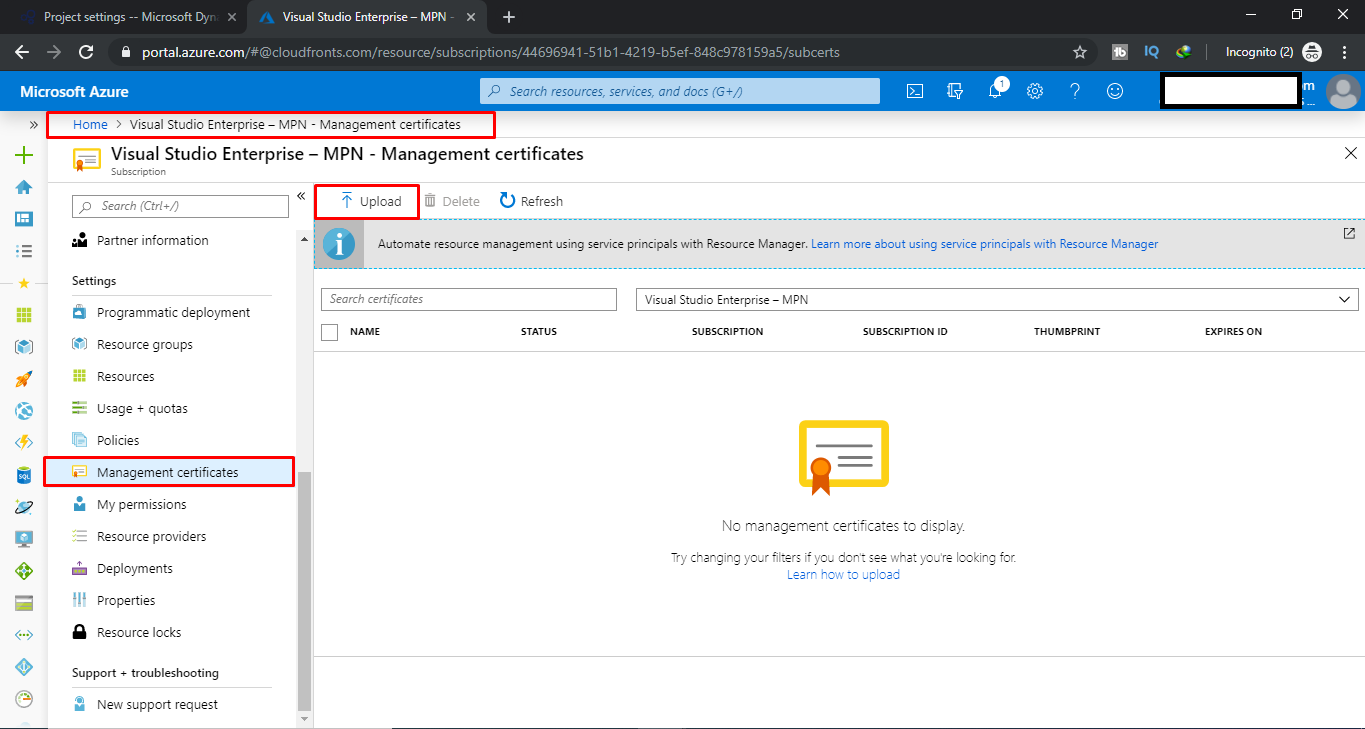Screen dimensions: 1365x729
Task: Open Storage accounts sidebar icon
Action: 24,603
